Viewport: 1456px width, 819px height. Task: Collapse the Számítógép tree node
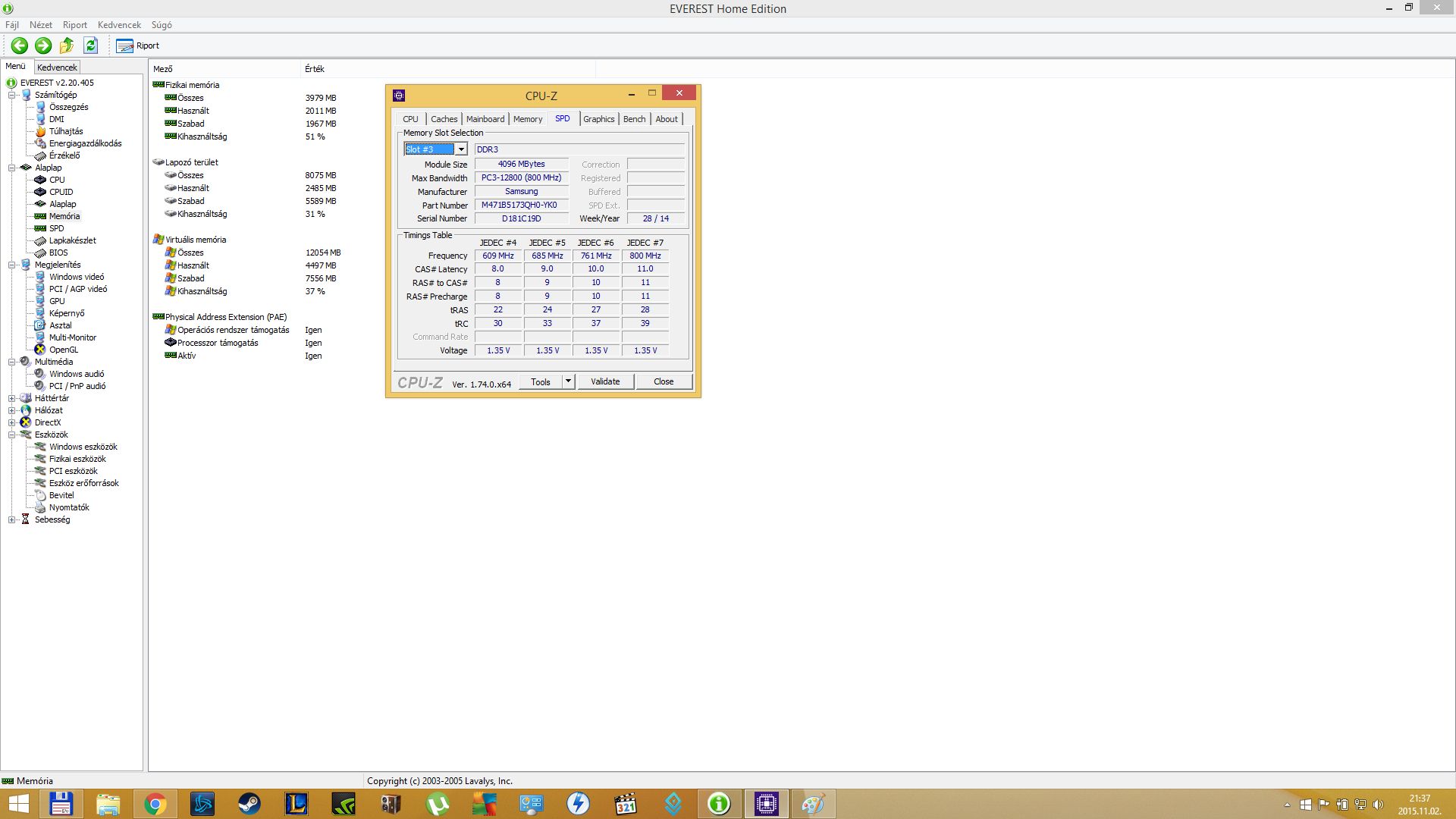(12, 95)
